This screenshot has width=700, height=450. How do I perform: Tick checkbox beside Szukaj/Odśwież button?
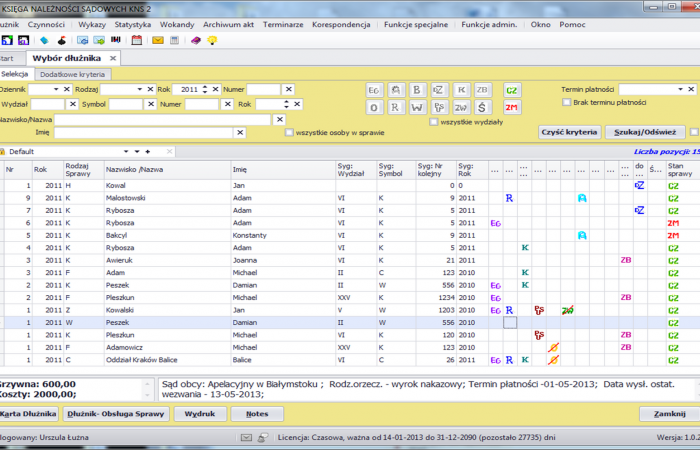tap(694, 132)
